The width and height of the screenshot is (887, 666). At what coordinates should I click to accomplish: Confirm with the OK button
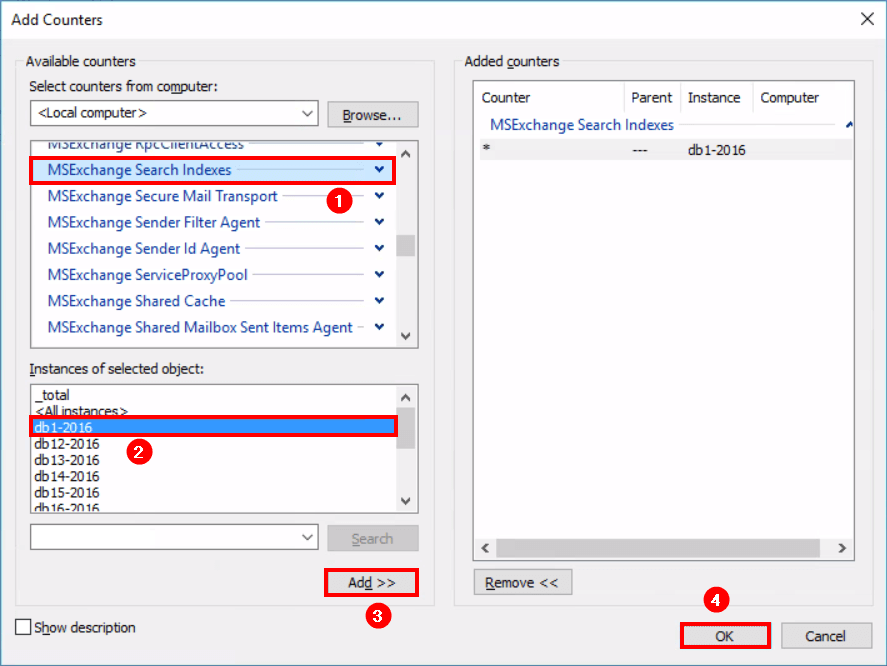coord(725,636)
